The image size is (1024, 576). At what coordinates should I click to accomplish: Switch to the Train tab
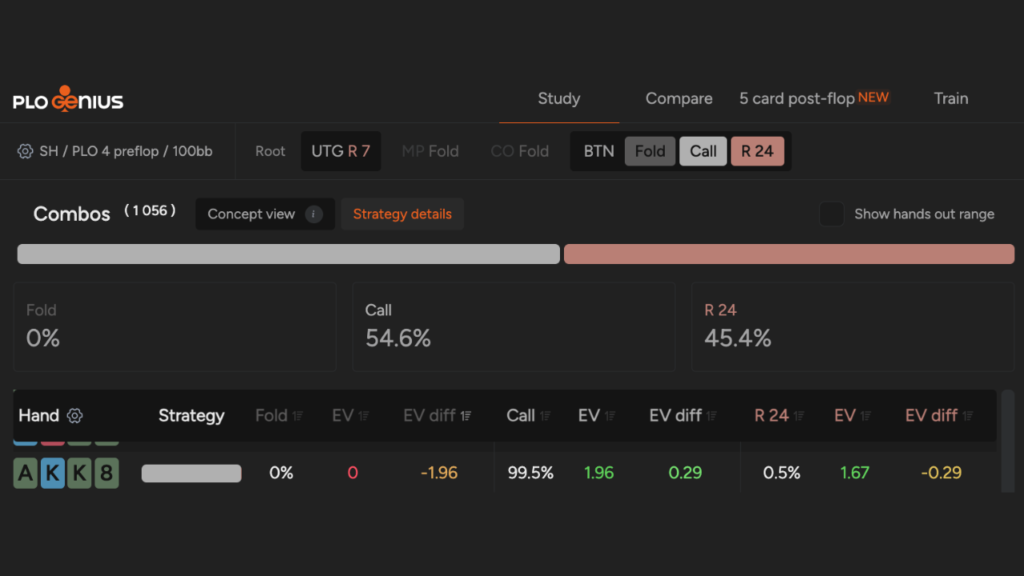(951, 99)
